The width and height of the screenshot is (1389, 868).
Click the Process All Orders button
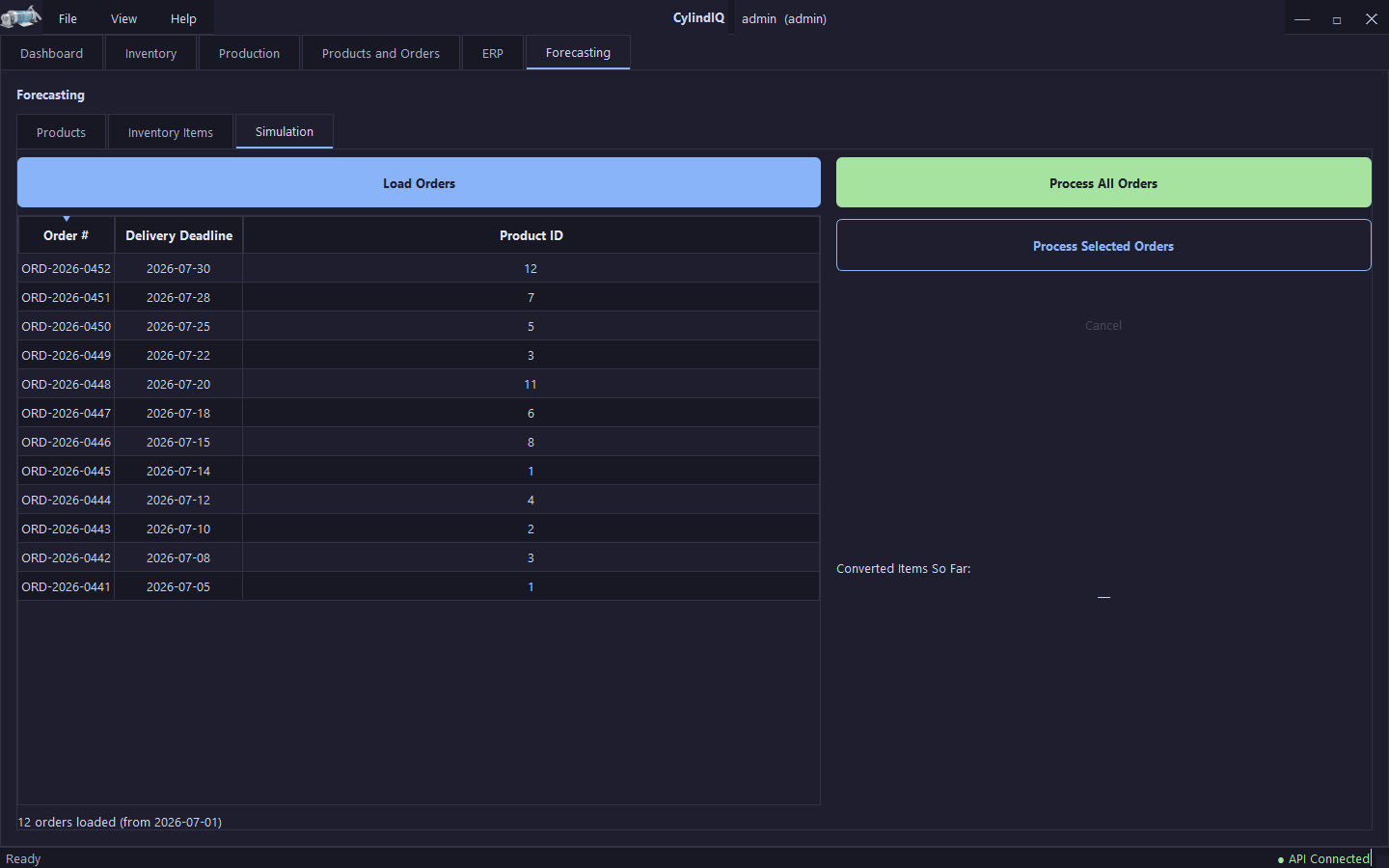coord(1103,182)
